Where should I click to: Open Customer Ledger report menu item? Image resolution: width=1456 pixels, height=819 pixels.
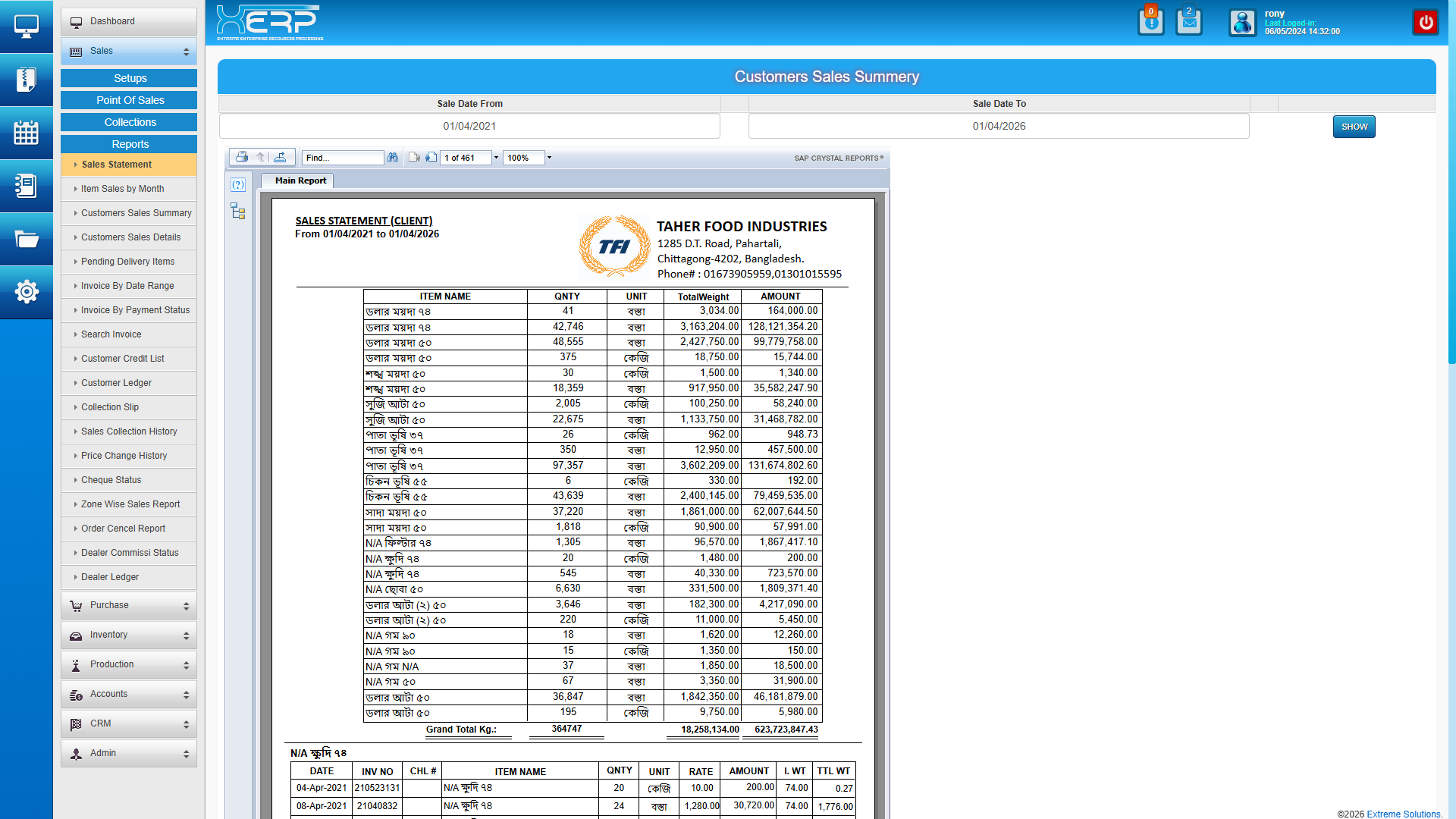tap(116, 383)
